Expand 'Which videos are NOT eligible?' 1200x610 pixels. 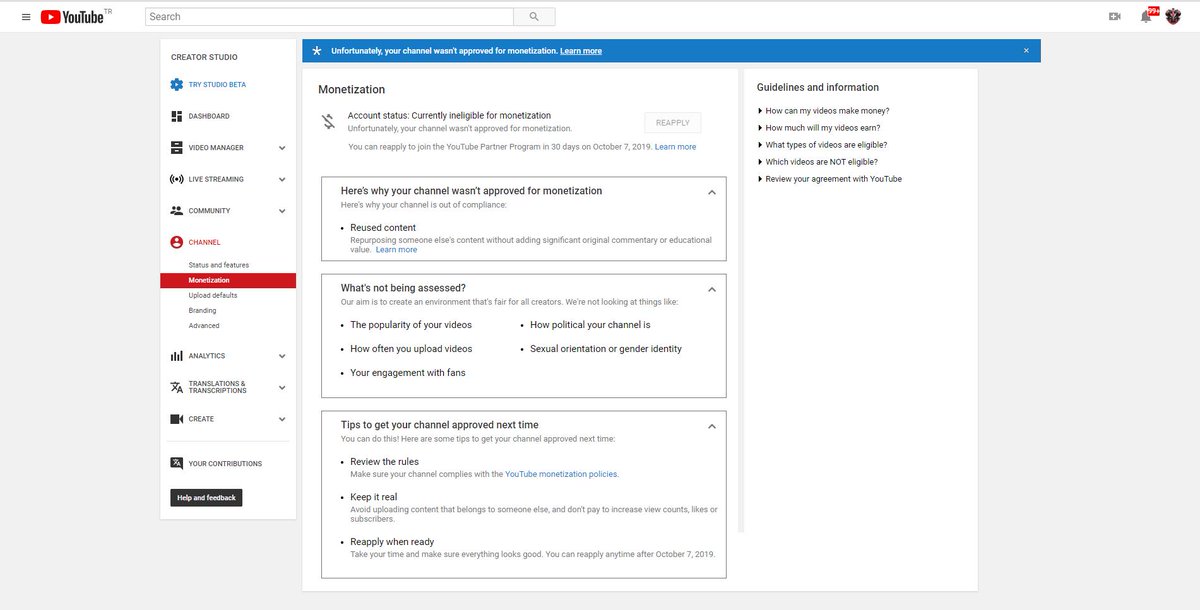pyautogui.click(x=818, y=162)
